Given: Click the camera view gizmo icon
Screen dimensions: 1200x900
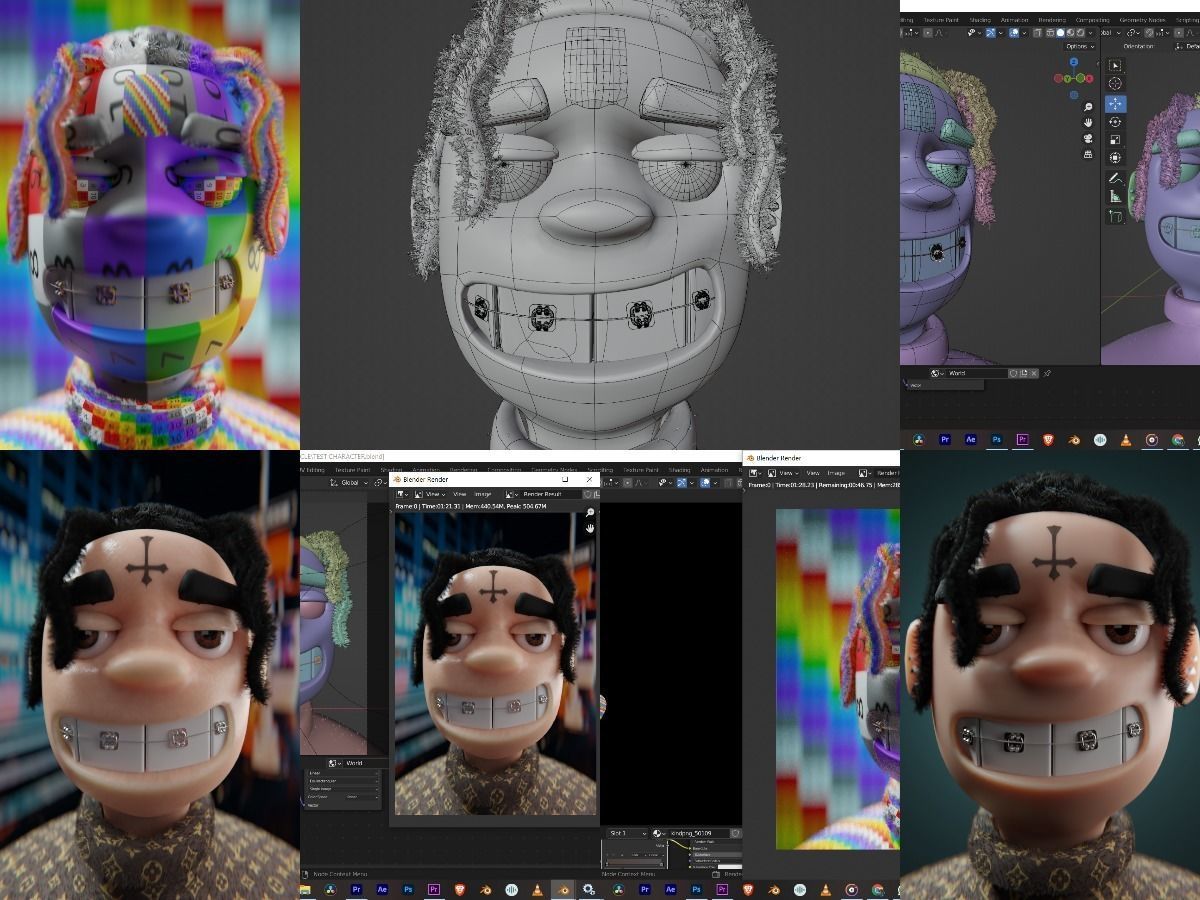Looking at the screenshot, I should (x=1087, y=138).
